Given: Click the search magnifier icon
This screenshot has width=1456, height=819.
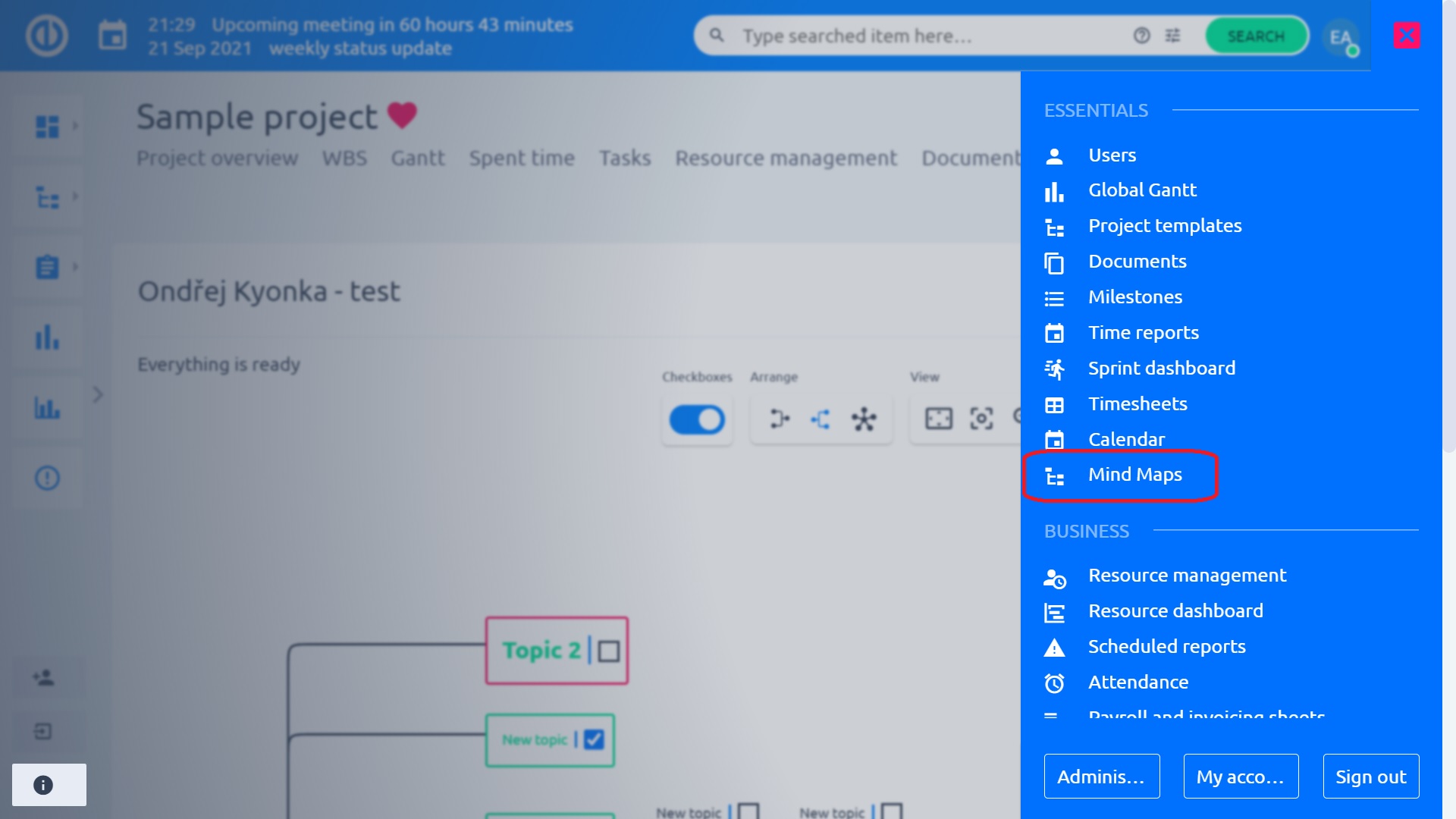Looking at the screenshot, I should [717, 35].
